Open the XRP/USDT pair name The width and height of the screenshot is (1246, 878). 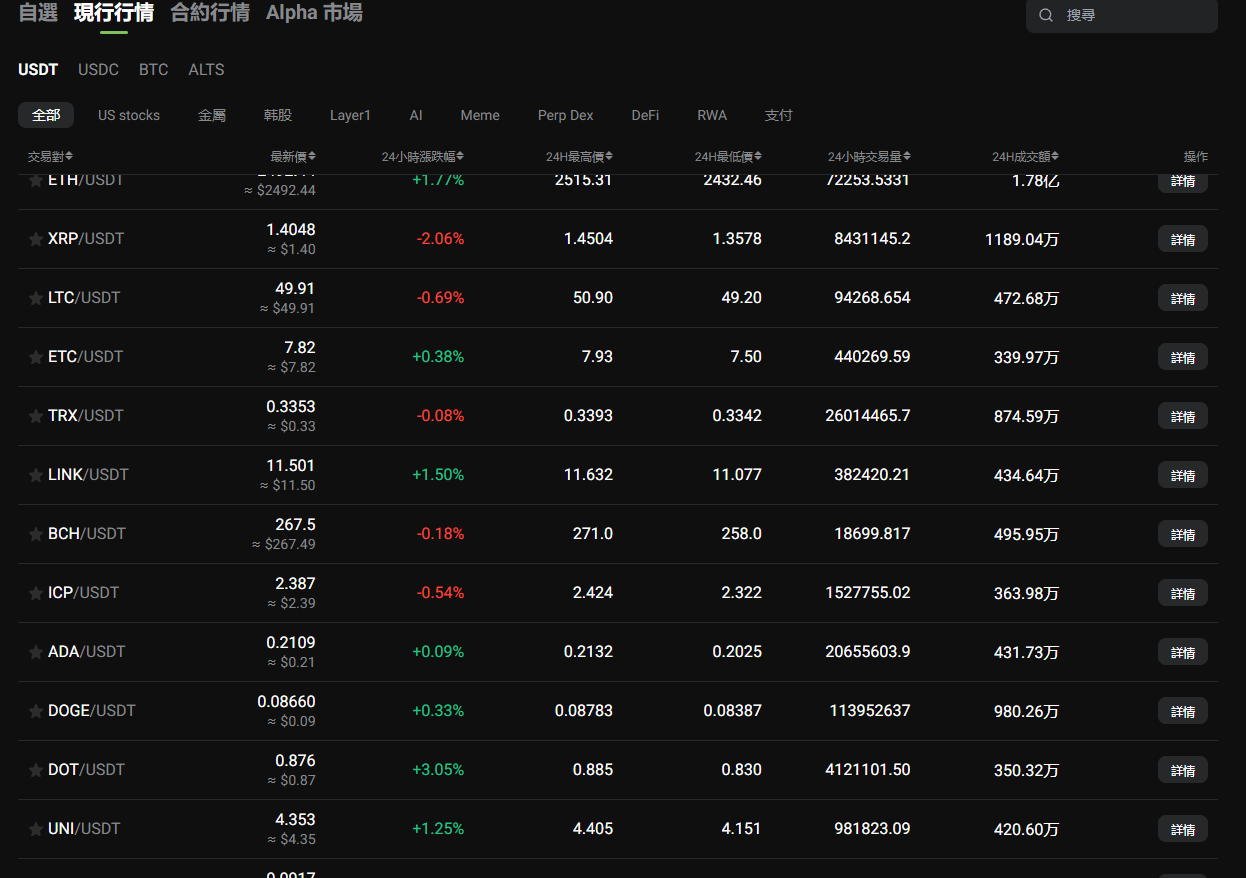(86, 239)
